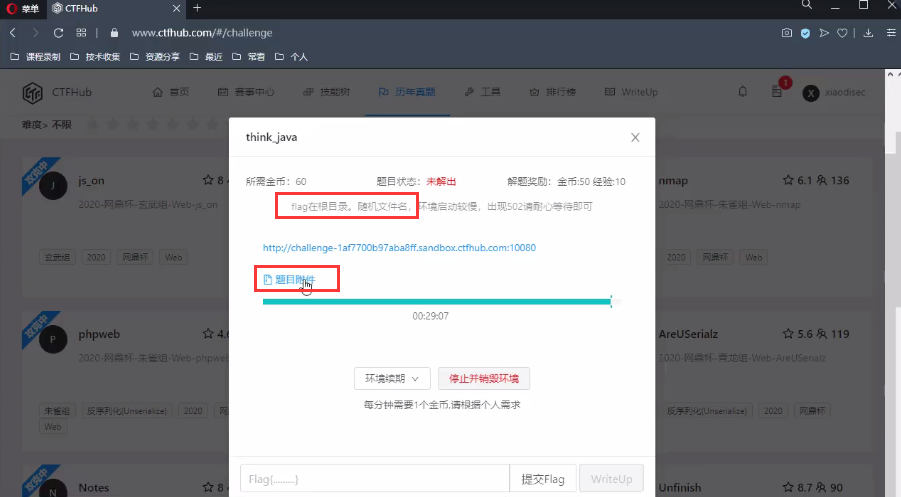Close the CTFHub browser tab
Image resolution: width=901 pixels, height=497 pixels.
coord(176,9)
